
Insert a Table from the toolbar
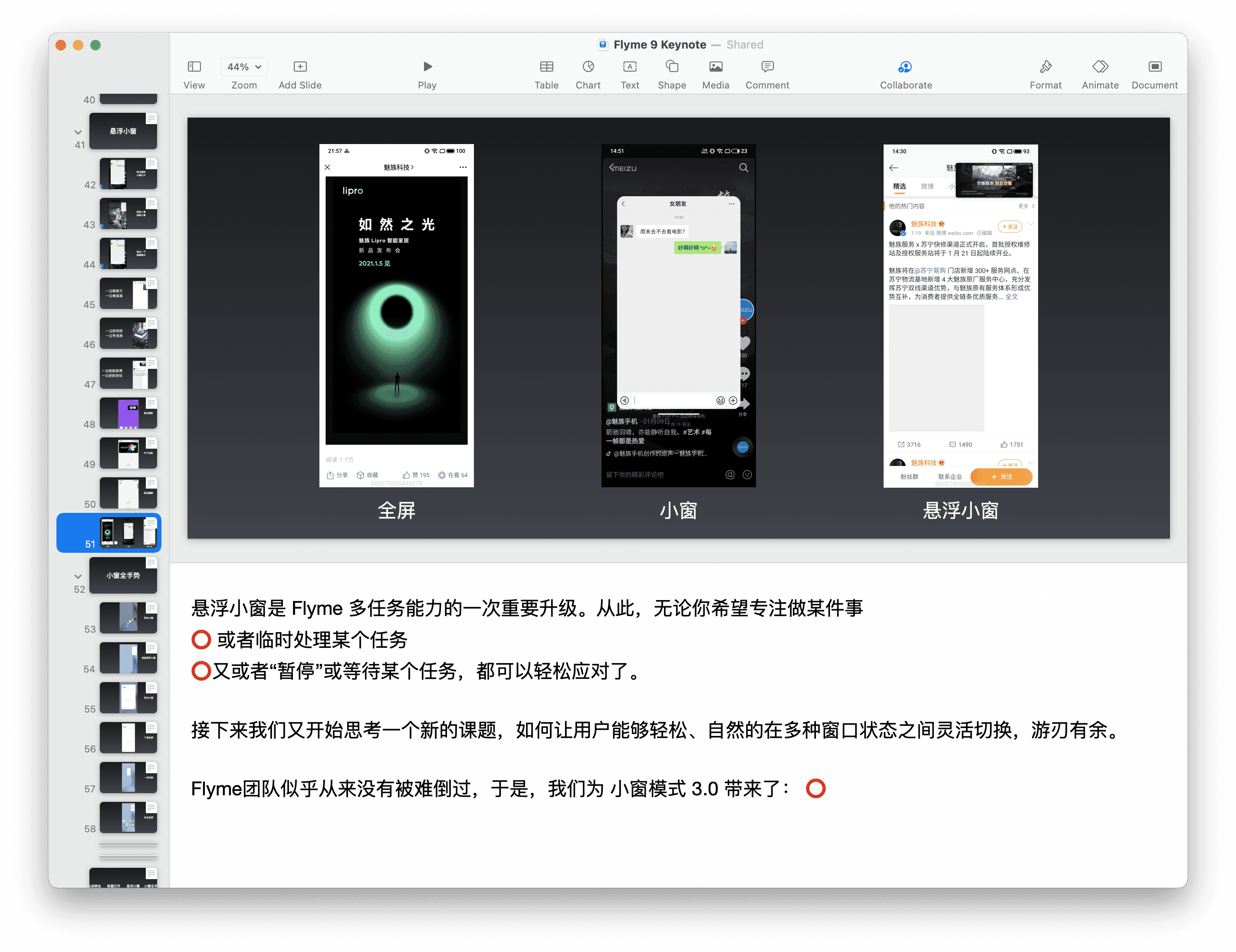point(546,67)
